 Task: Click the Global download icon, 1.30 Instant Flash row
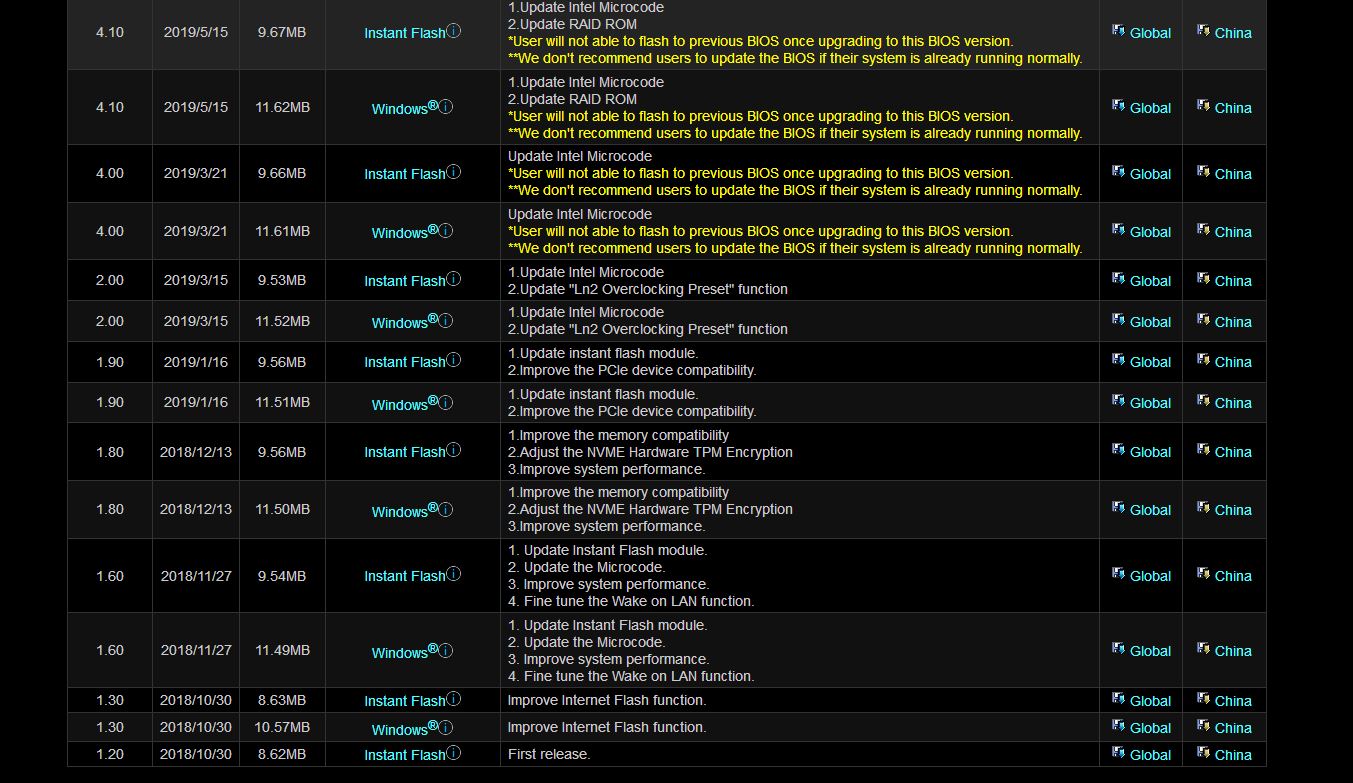point(1118,699)
